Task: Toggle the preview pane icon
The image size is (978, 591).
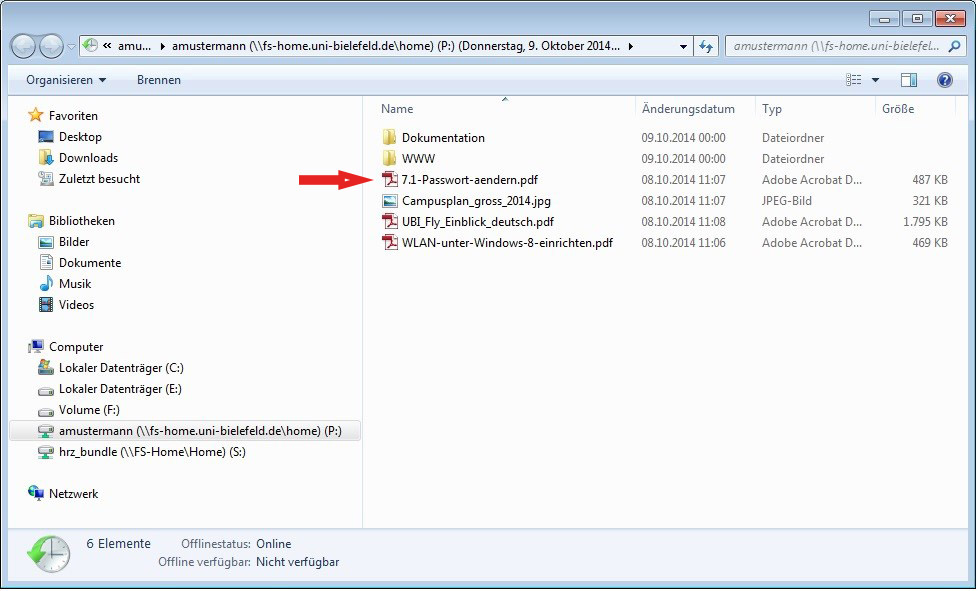Action: pos(908,80)
